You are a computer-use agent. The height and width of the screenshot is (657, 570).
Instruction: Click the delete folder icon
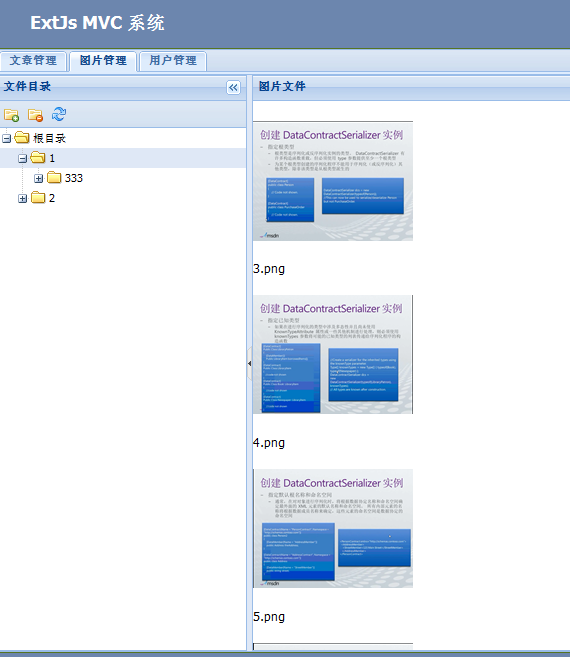tap(35, 114)
